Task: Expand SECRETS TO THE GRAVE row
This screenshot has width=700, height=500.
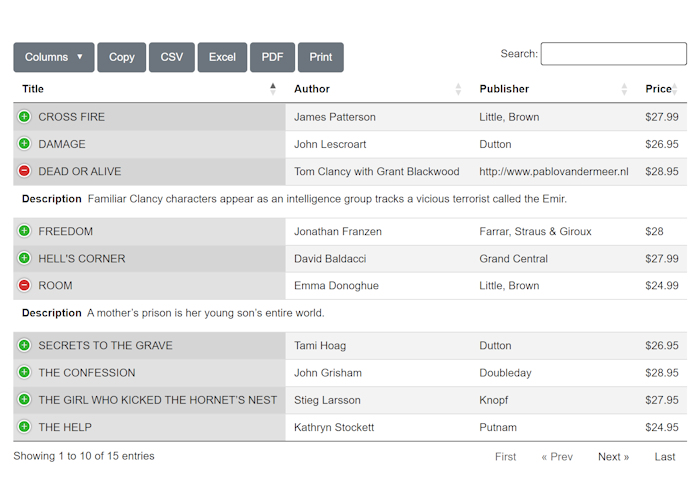Action: coord(24,345)
